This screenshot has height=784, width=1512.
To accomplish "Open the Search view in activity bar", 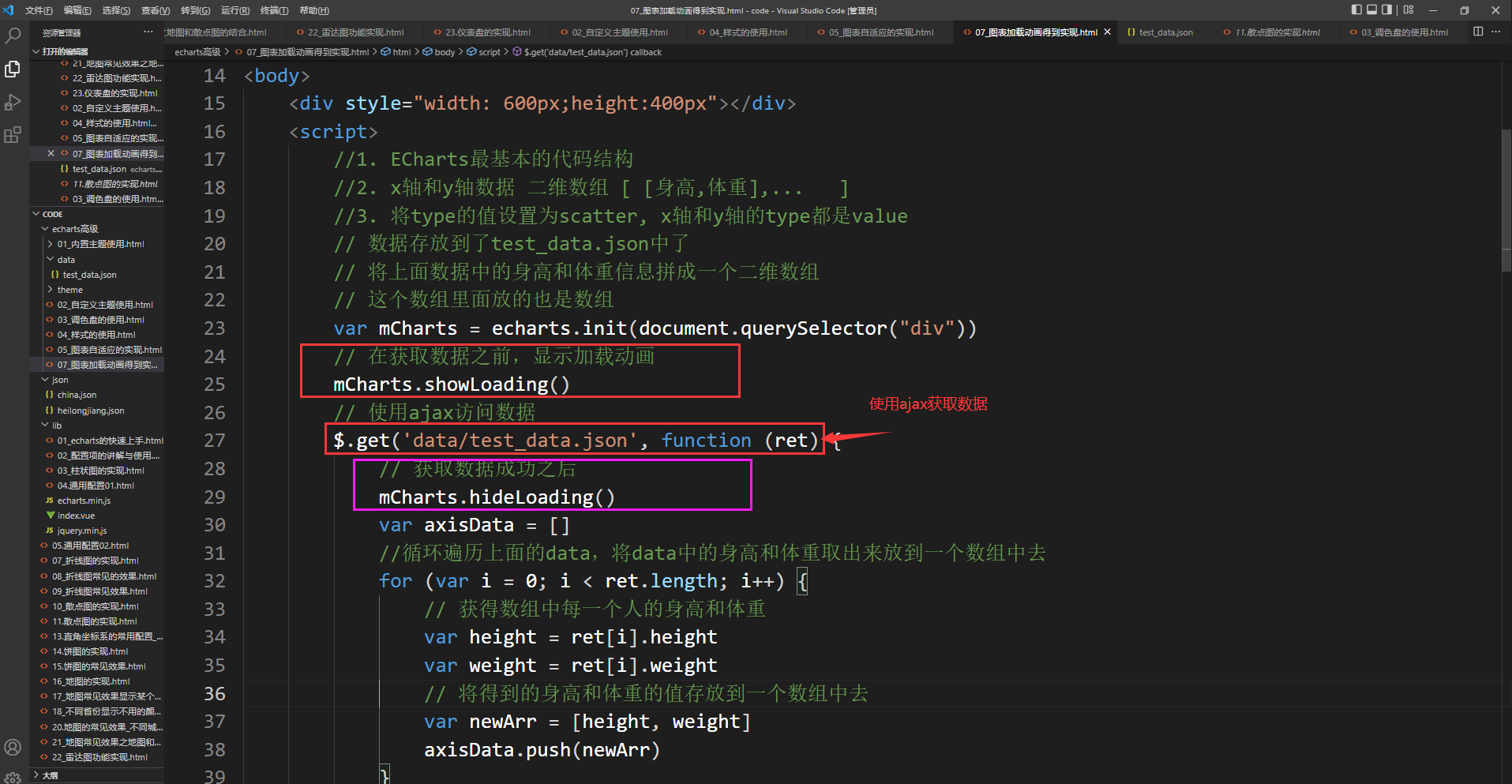I will [13, 36].
